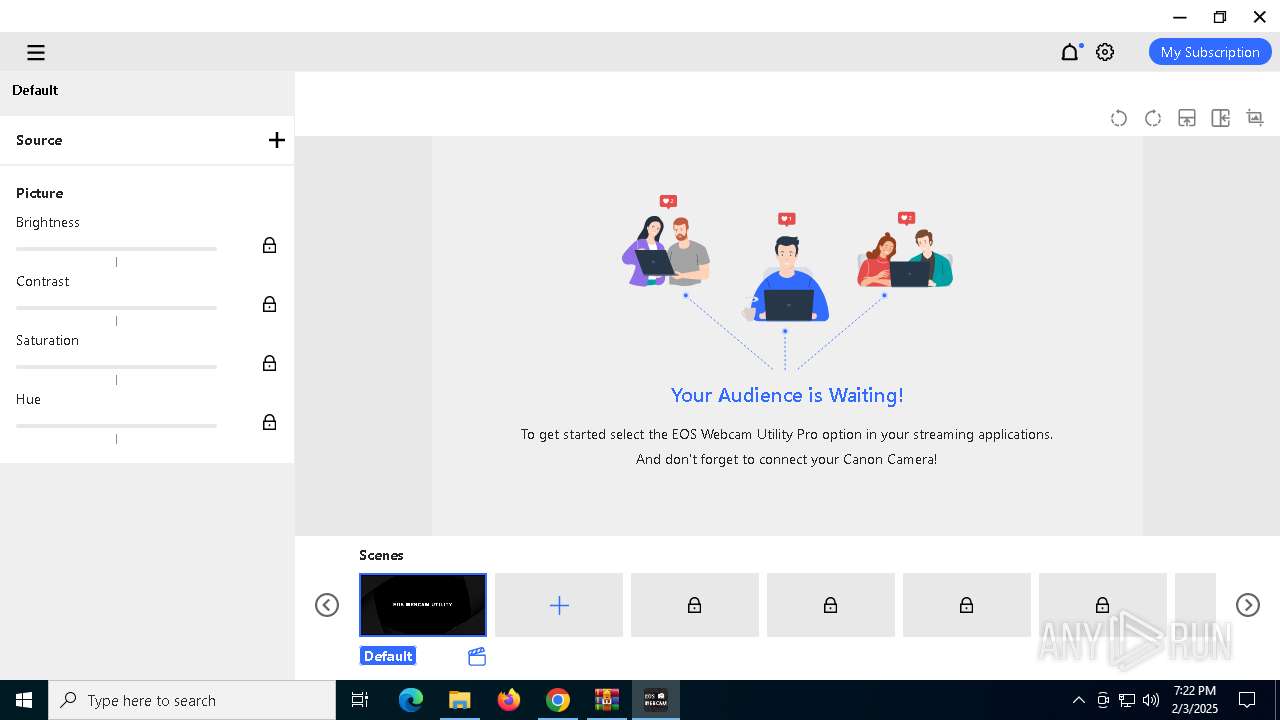Launch Firefox from the taskbar

[x=509, y=700]
